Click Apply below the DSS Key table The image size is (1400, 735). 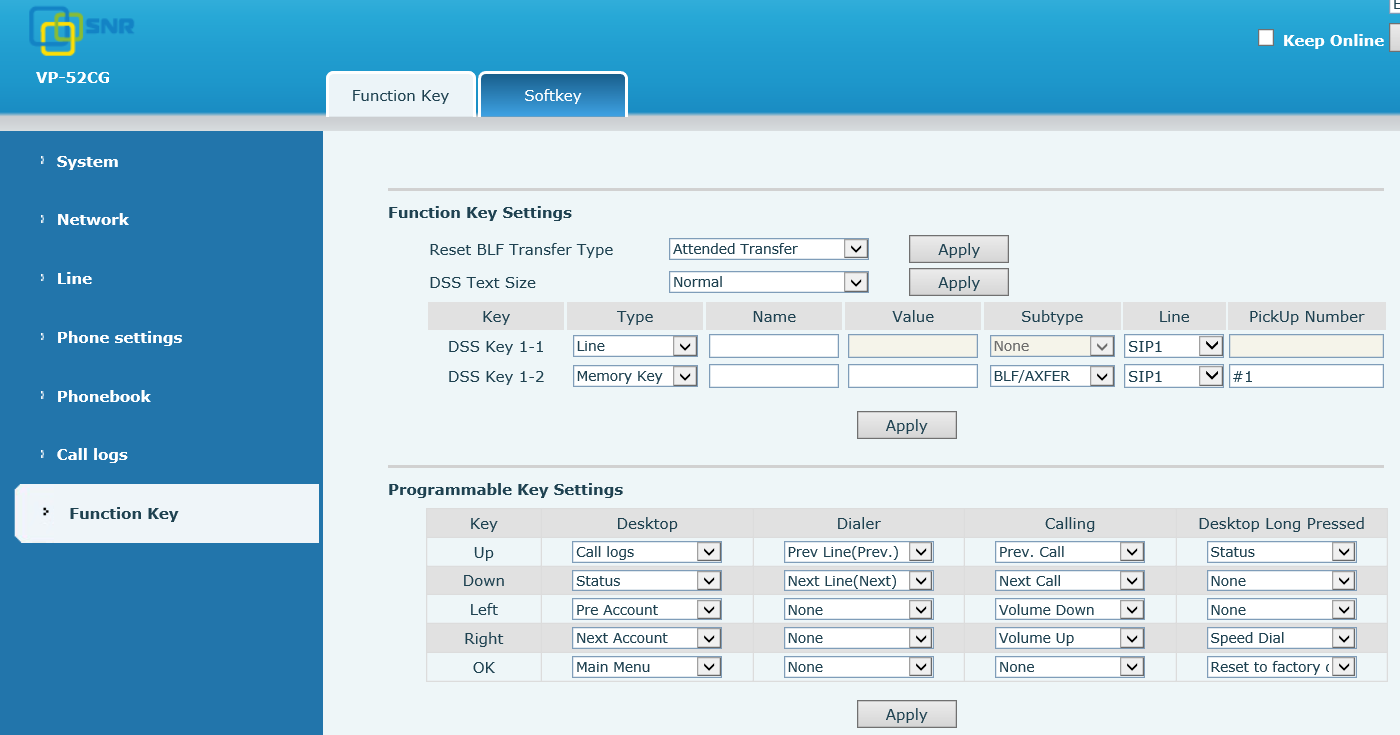906,426
